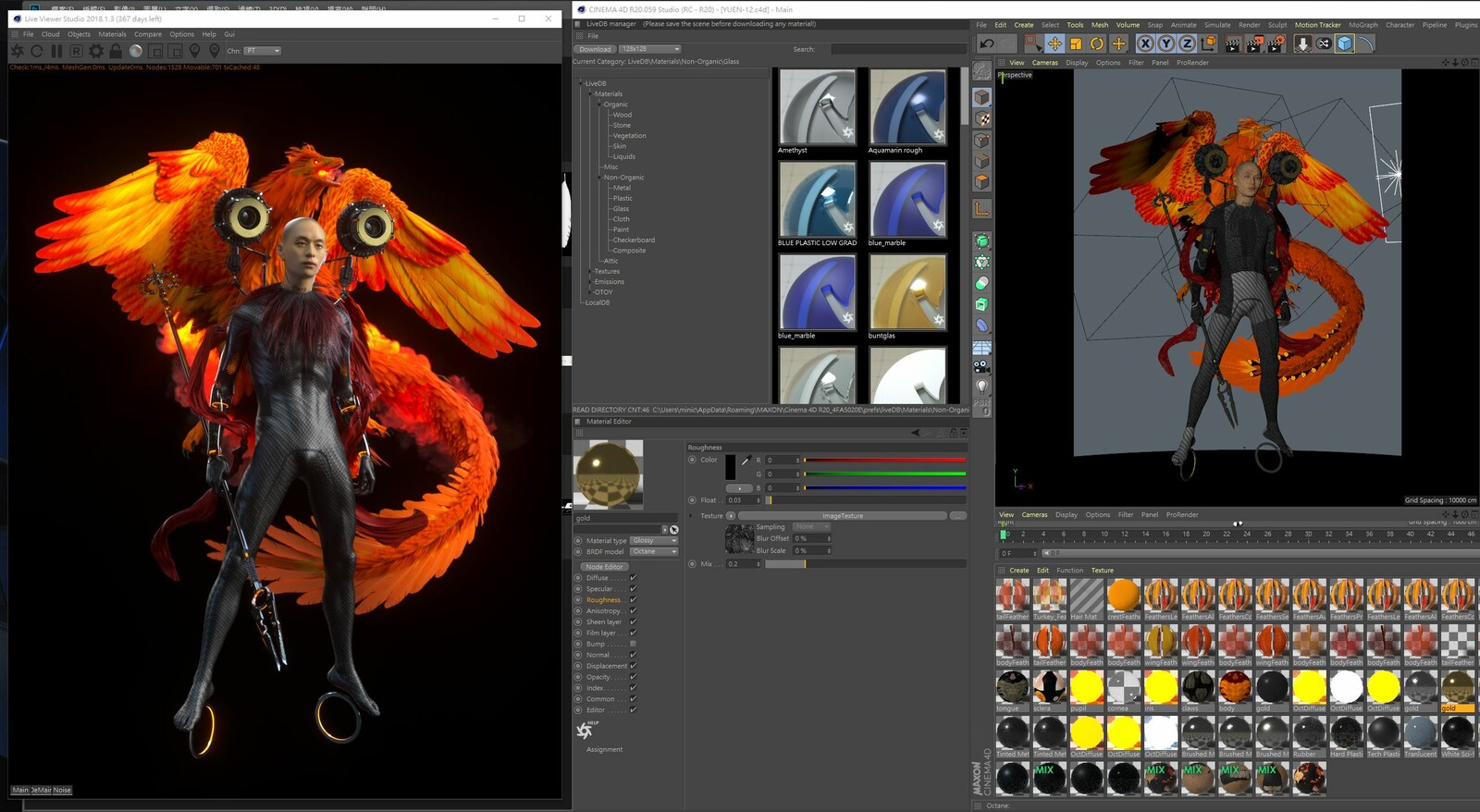
Task: Toggle the Specular channel checkbox
Action: [x=633, y=589]
